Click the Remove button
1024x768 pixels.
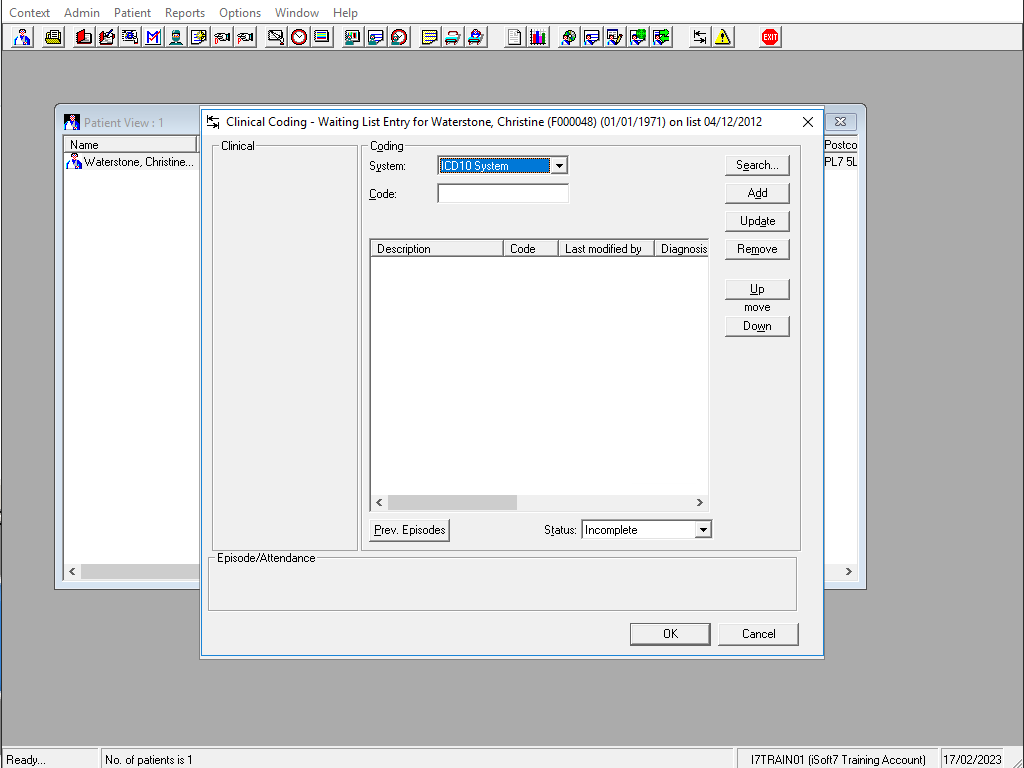[757, 249]
